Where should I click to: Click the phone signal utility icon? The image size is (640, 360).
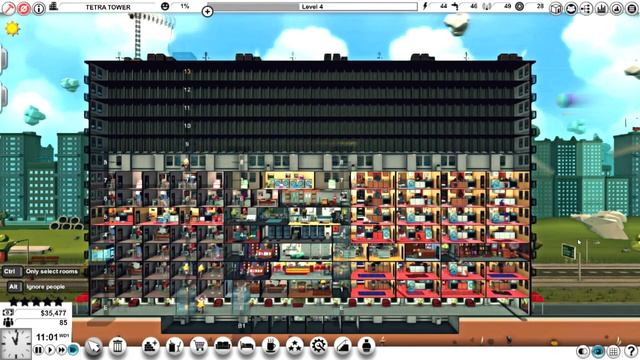point(487,7)
